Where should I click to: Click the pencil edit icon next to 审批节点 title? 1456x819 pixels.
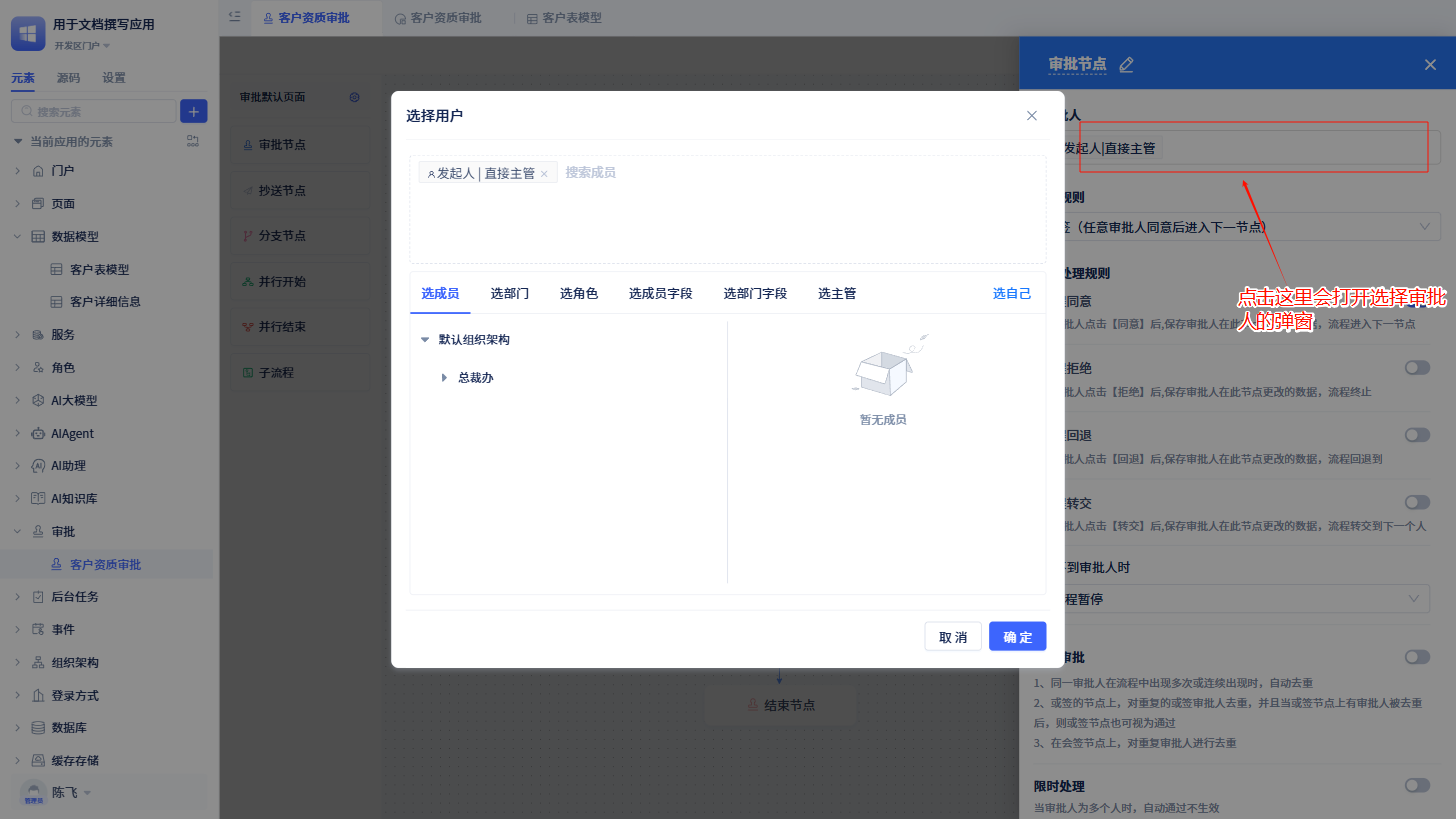coord(1126,64)
